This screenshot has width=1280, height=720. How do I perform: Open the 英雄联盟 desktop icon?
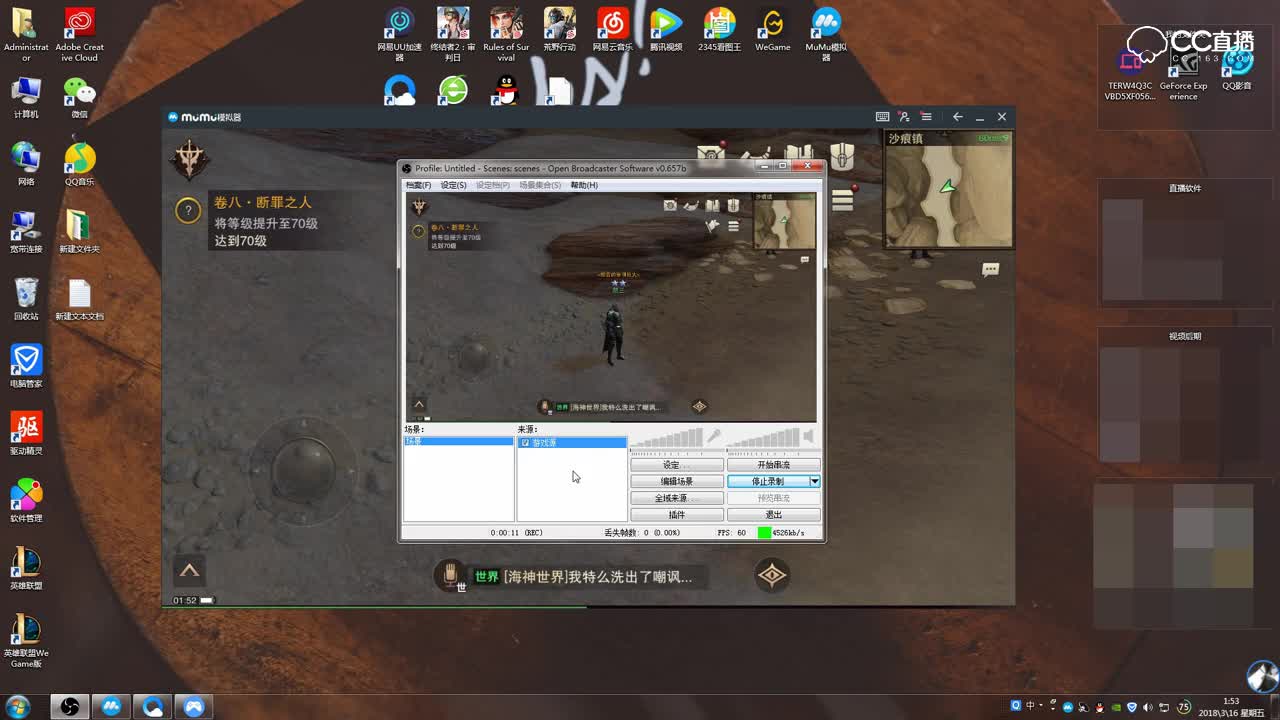click(26, 569)
